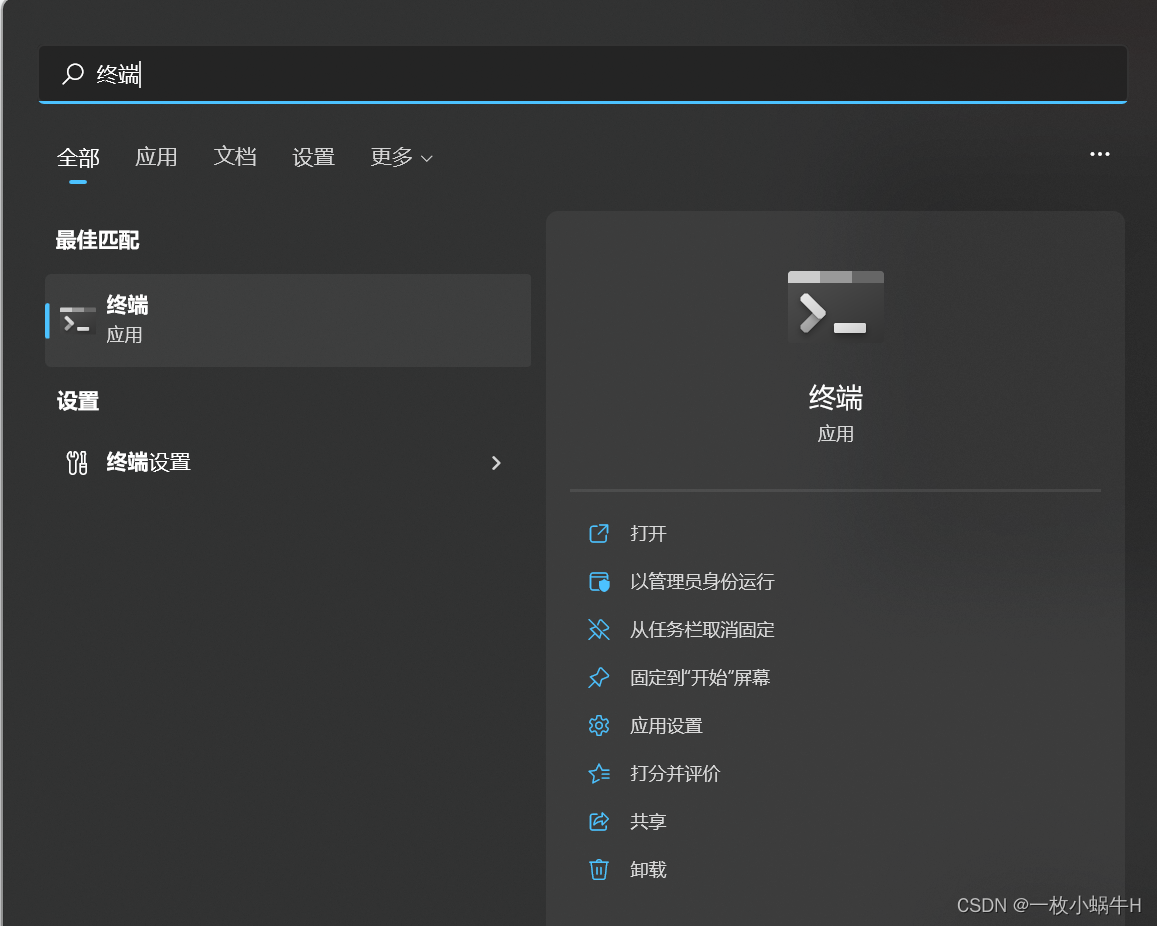Open the 终端设置 result
Viewport: 1157px width, 926px height.
288,463
